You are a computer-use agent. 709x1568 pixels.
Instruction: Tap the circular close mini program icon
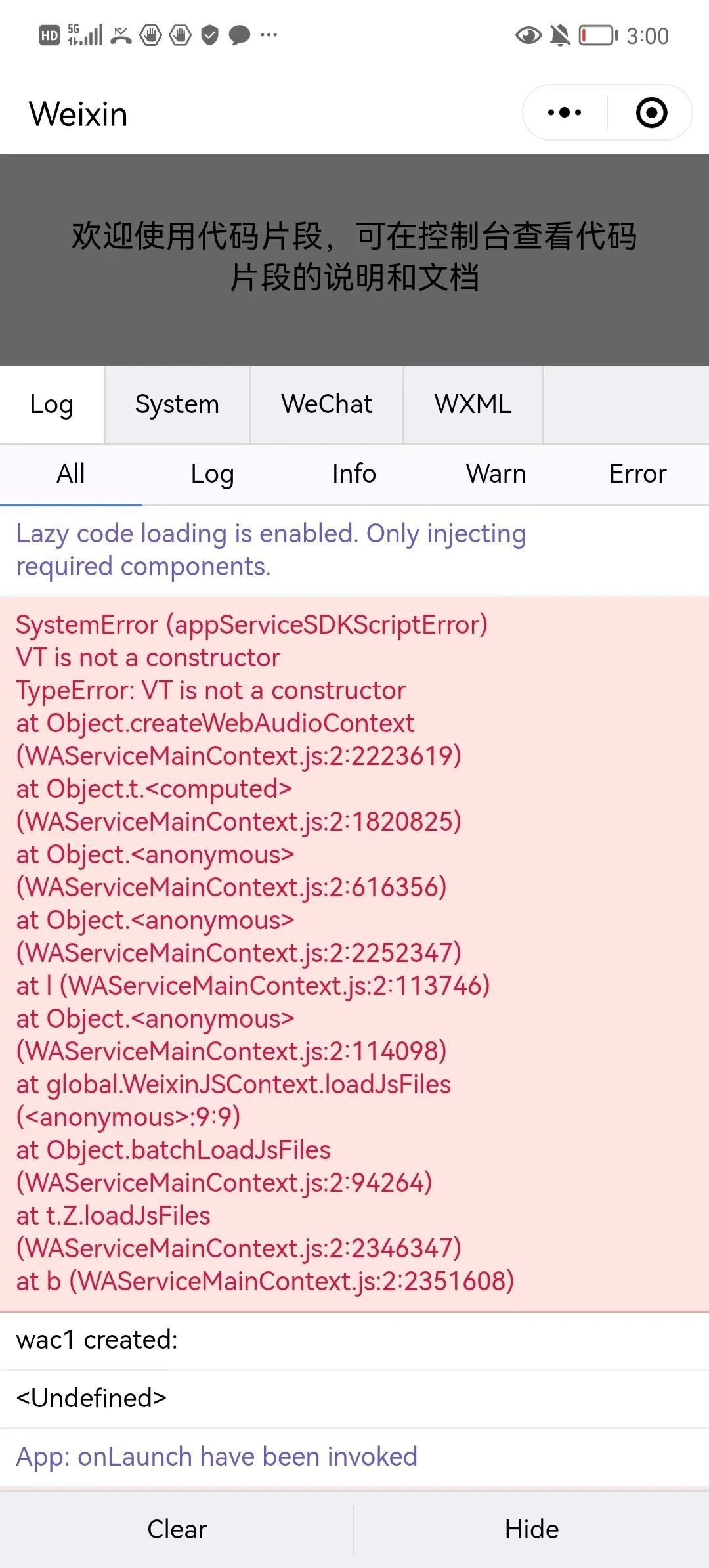coord(651,112)
